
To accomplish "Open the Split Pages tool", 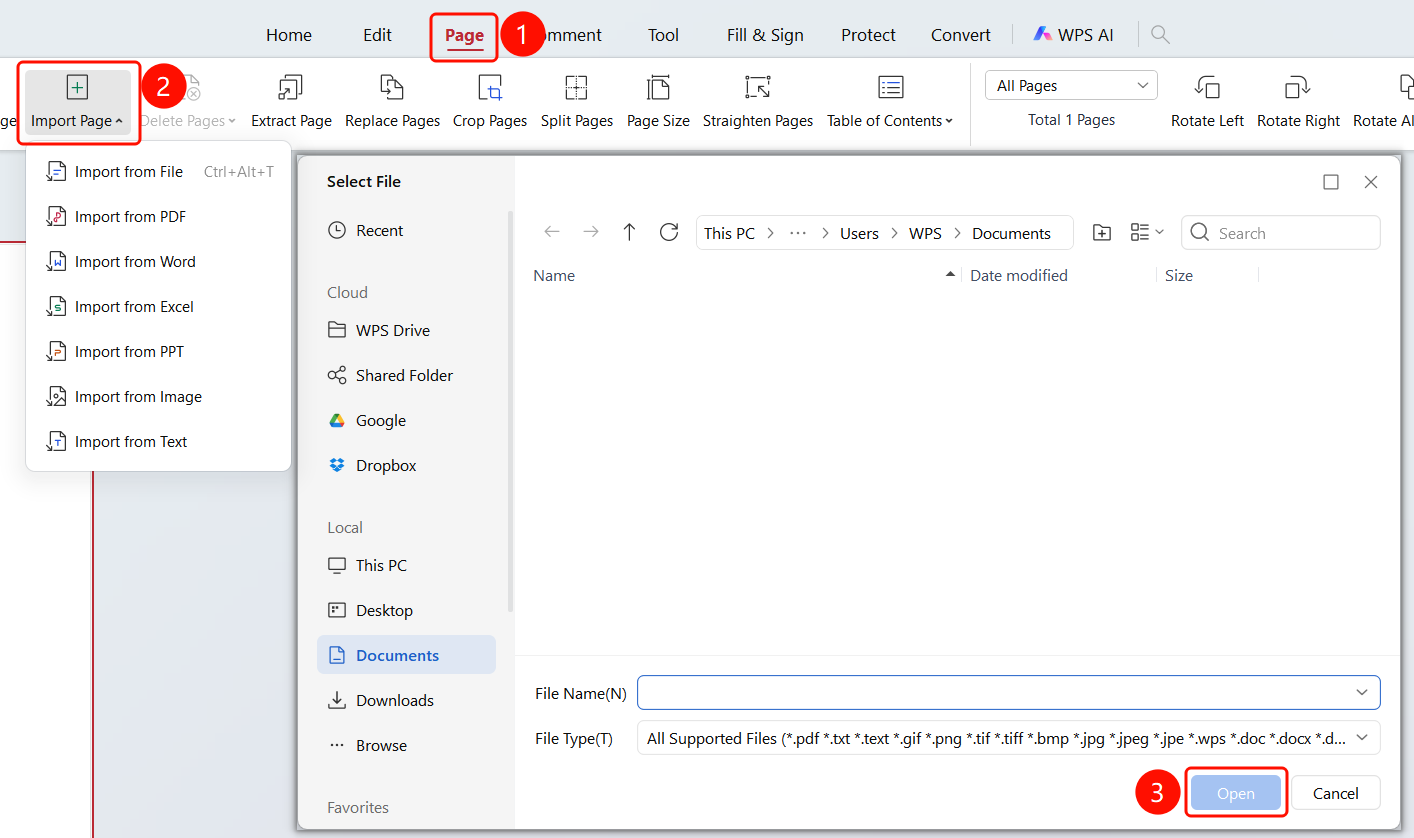I will (577, 102).
